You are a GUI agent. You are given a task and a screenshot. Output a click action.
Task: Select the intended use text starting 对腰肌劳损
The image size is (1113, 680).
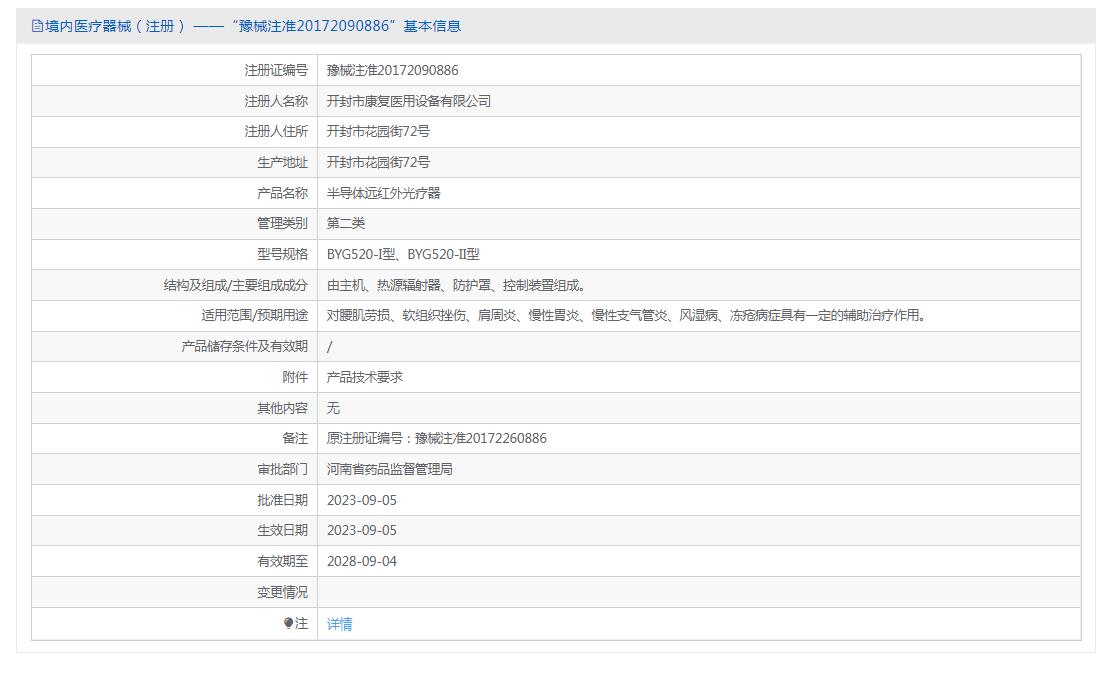tap(627, 315)
